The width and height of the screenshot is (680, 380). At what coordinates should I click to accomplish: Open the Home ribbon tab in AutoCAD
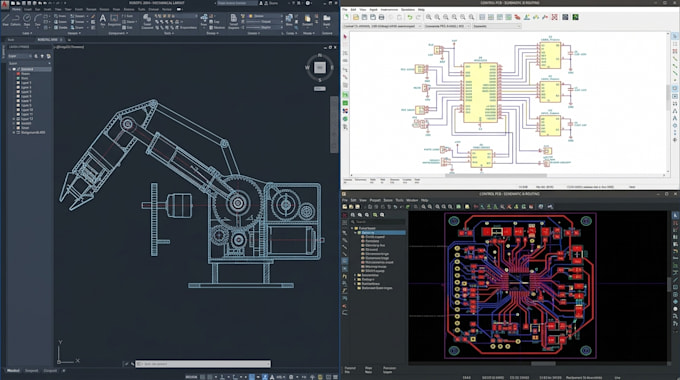(x=16, y=9)
